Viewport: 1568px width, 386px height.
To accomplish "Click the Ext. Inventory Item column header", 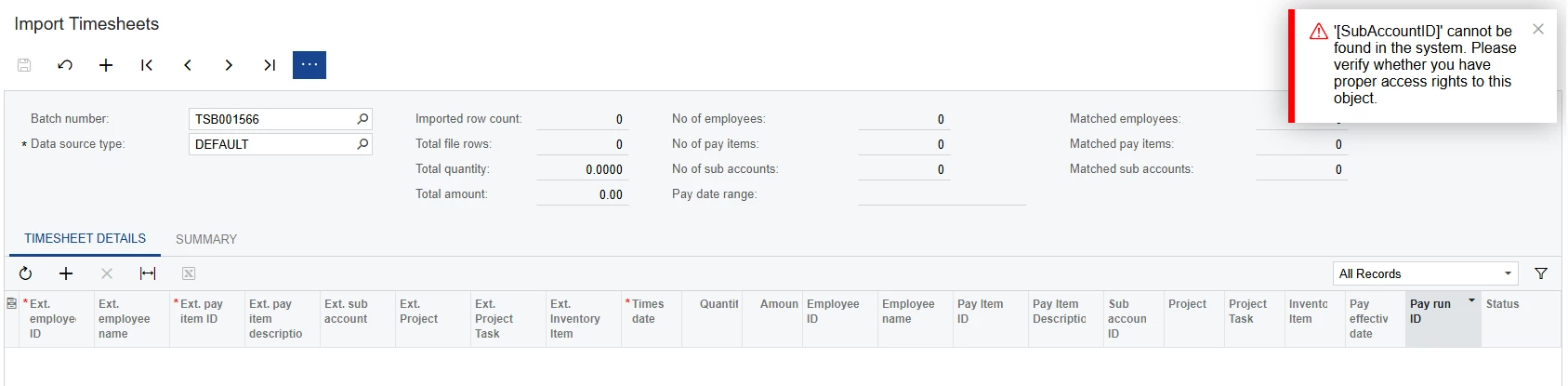I will (x=584, y=319).
